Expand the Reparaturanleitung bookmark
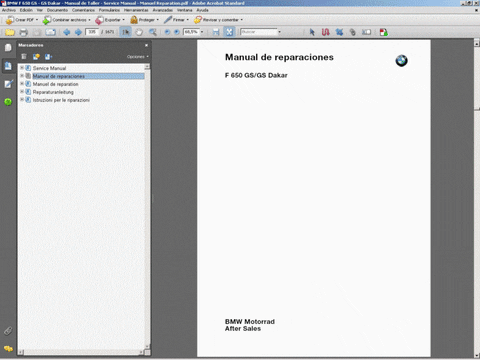The image size is (480, 360). pyautogui.click(x=22, y=92)
